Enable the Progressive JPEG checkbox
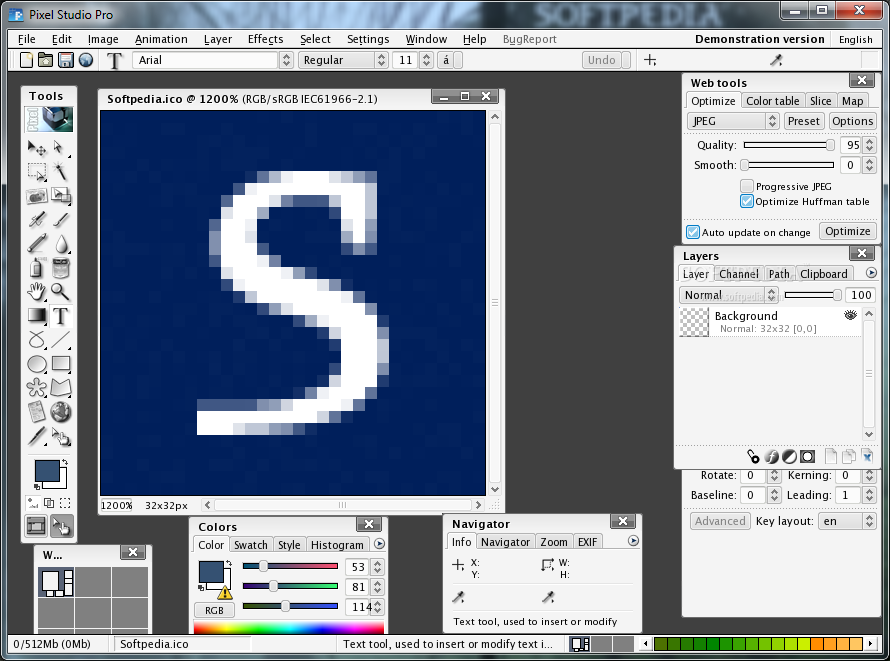 tap(747, 186)
